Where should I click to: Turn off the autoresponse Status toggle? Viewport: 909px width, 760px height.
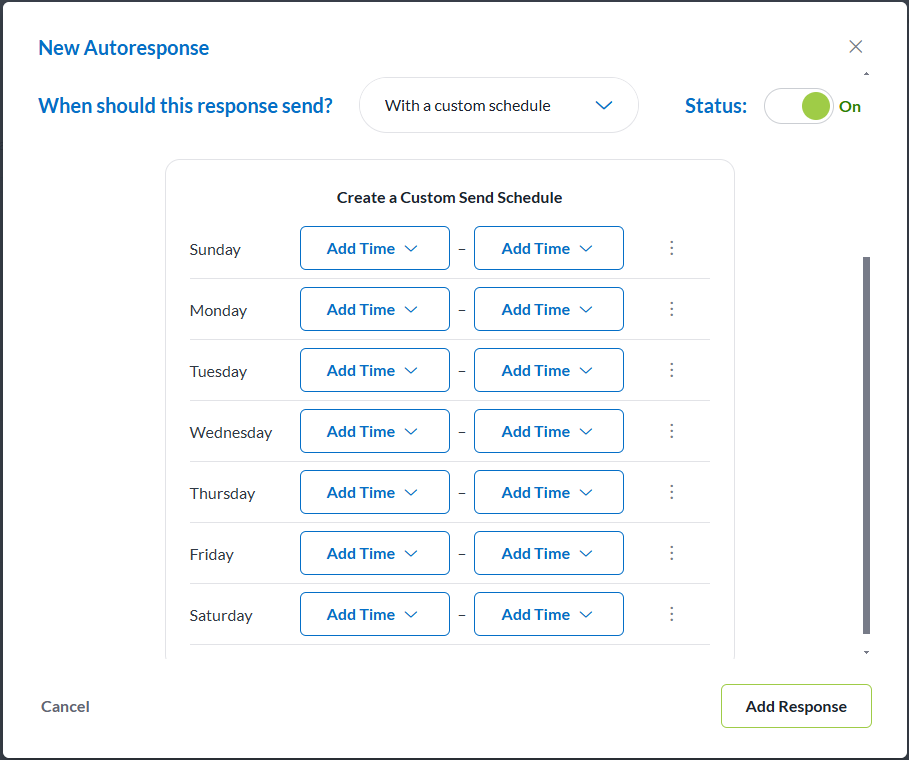(798, 105)
